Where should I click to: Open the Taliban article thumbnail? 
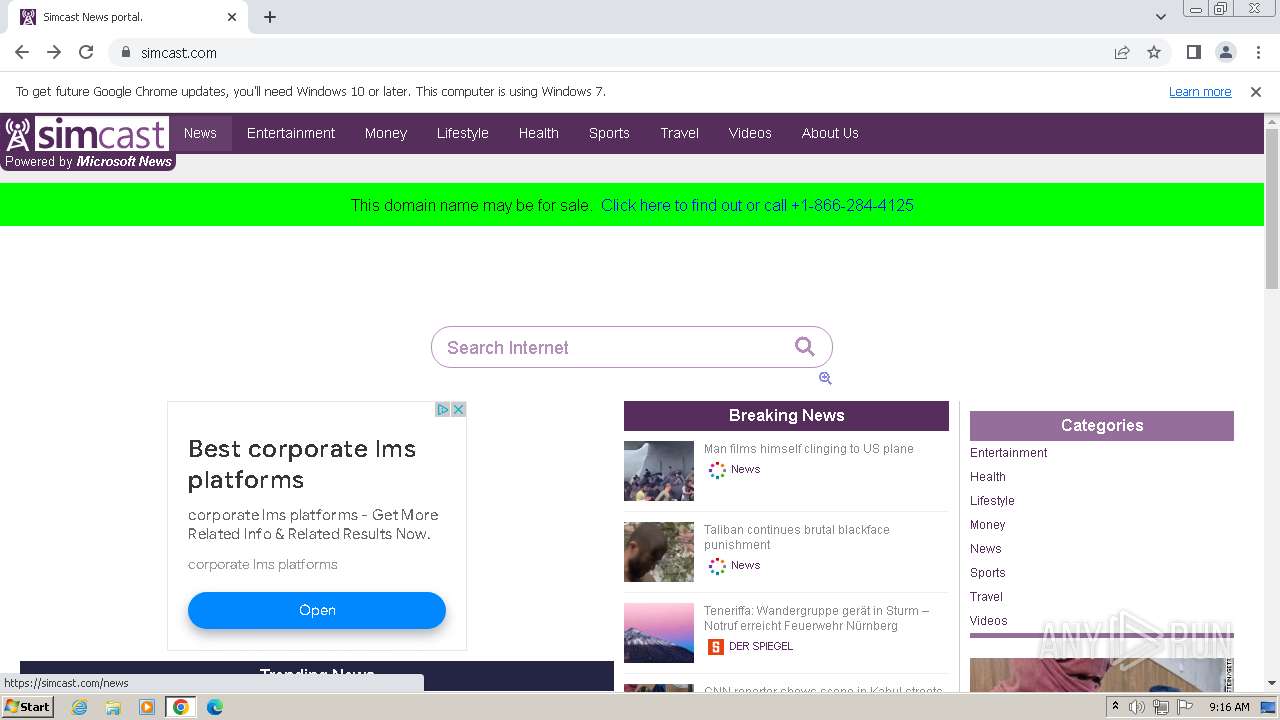(659, 552)
